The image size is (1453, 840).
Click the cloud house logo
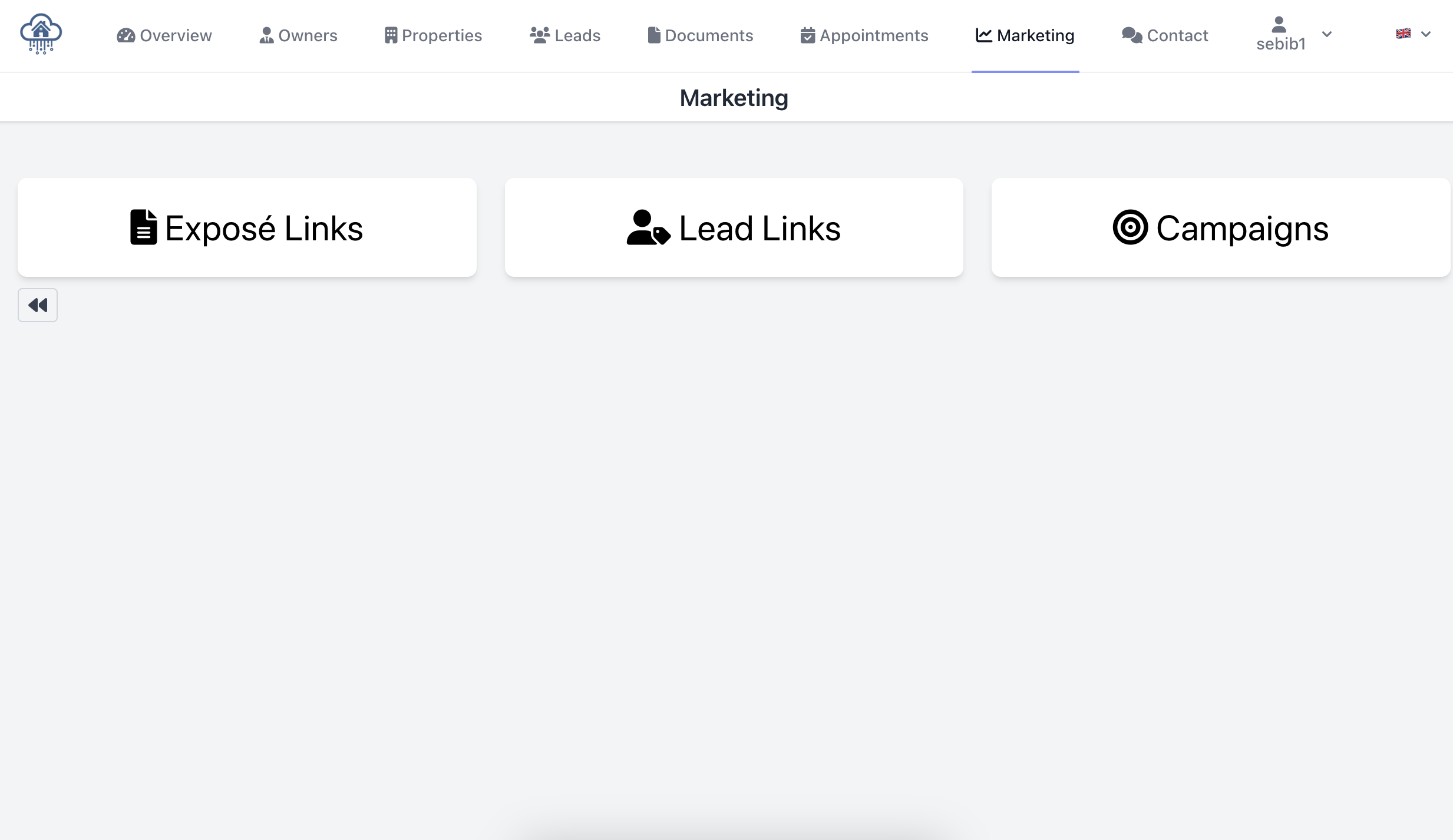[x=41, y=34]
